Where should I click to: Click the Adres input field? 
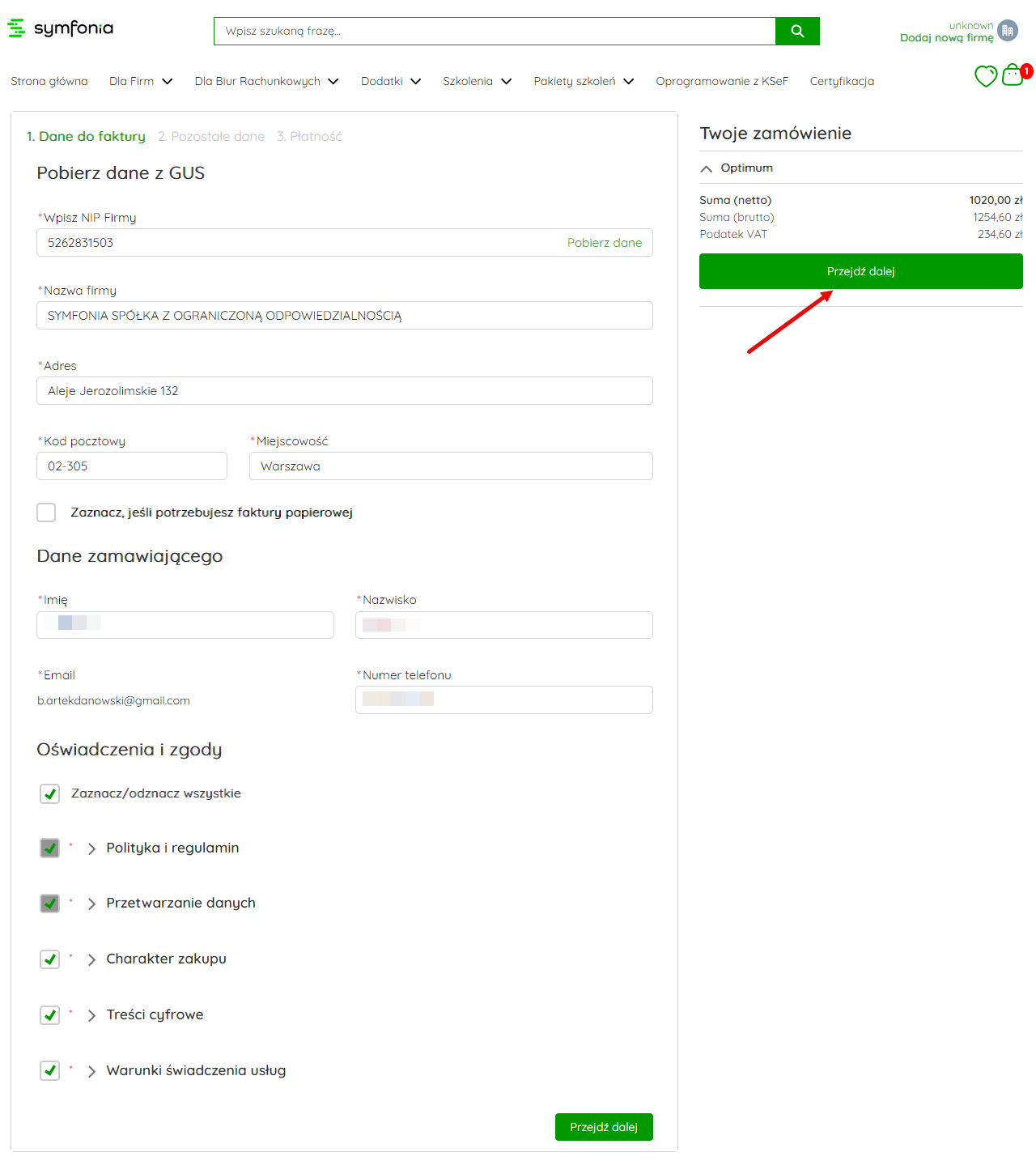pos(345,390)
